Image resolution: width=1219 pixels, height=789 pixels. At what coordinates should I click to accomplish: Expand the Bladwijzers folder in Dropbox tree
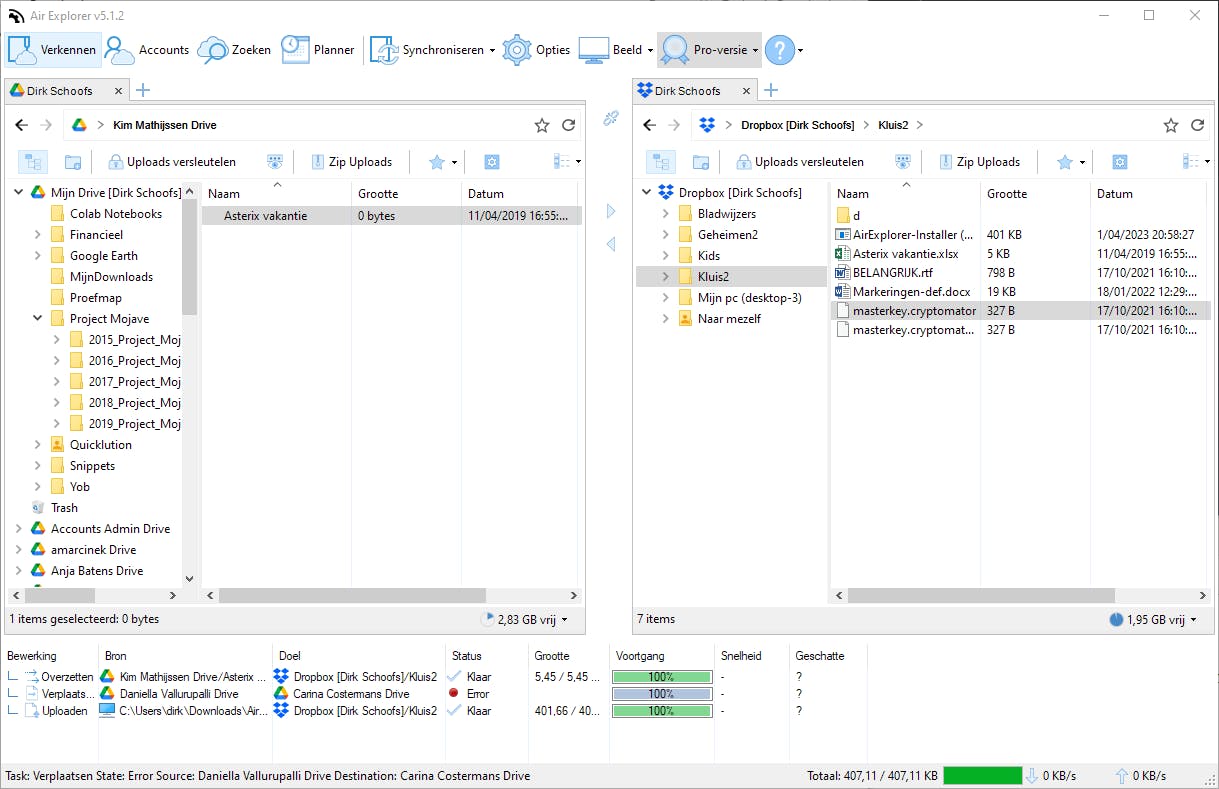tap(665, 213)
